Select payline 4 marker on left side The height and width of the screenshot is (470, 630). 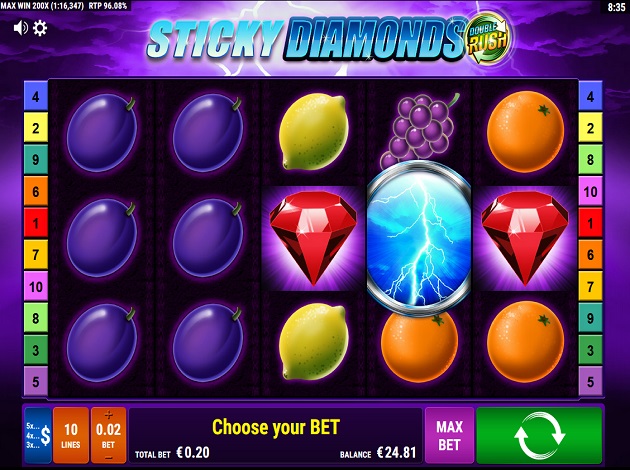(x=36, y=96)
